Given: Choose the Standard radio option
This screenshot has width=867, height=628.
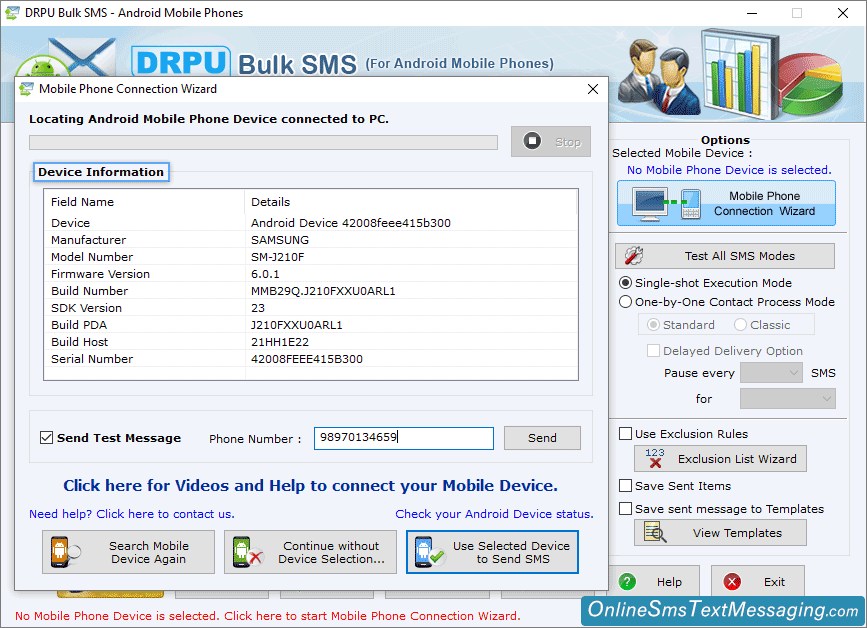Looking at the screenshot, I should (x=653, y=325).
